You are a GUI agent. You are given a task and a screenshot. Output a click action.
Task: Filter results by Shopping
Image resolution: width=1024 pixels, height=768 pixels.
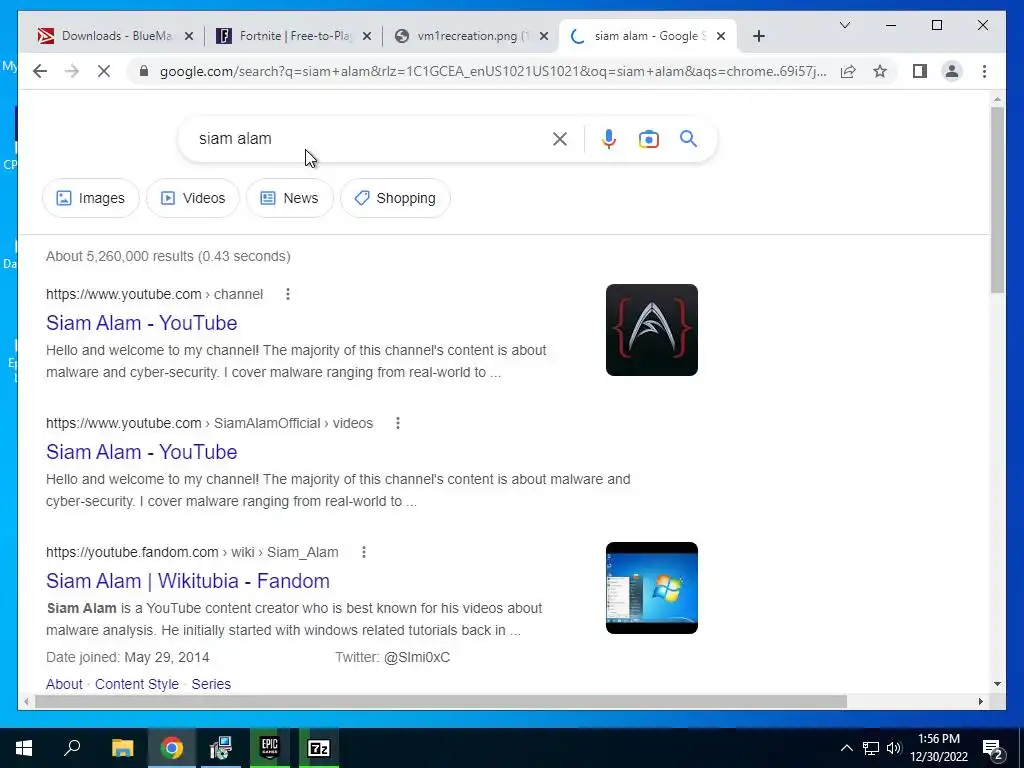(x=395, y=198)
